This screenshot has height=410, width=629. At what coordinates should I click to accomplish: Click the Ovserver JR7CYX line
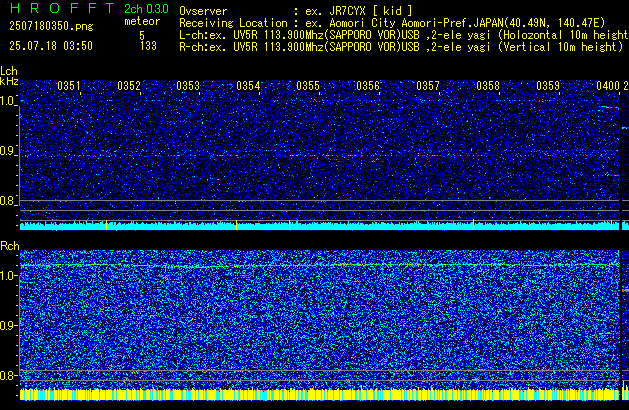(x=296, y=11)
